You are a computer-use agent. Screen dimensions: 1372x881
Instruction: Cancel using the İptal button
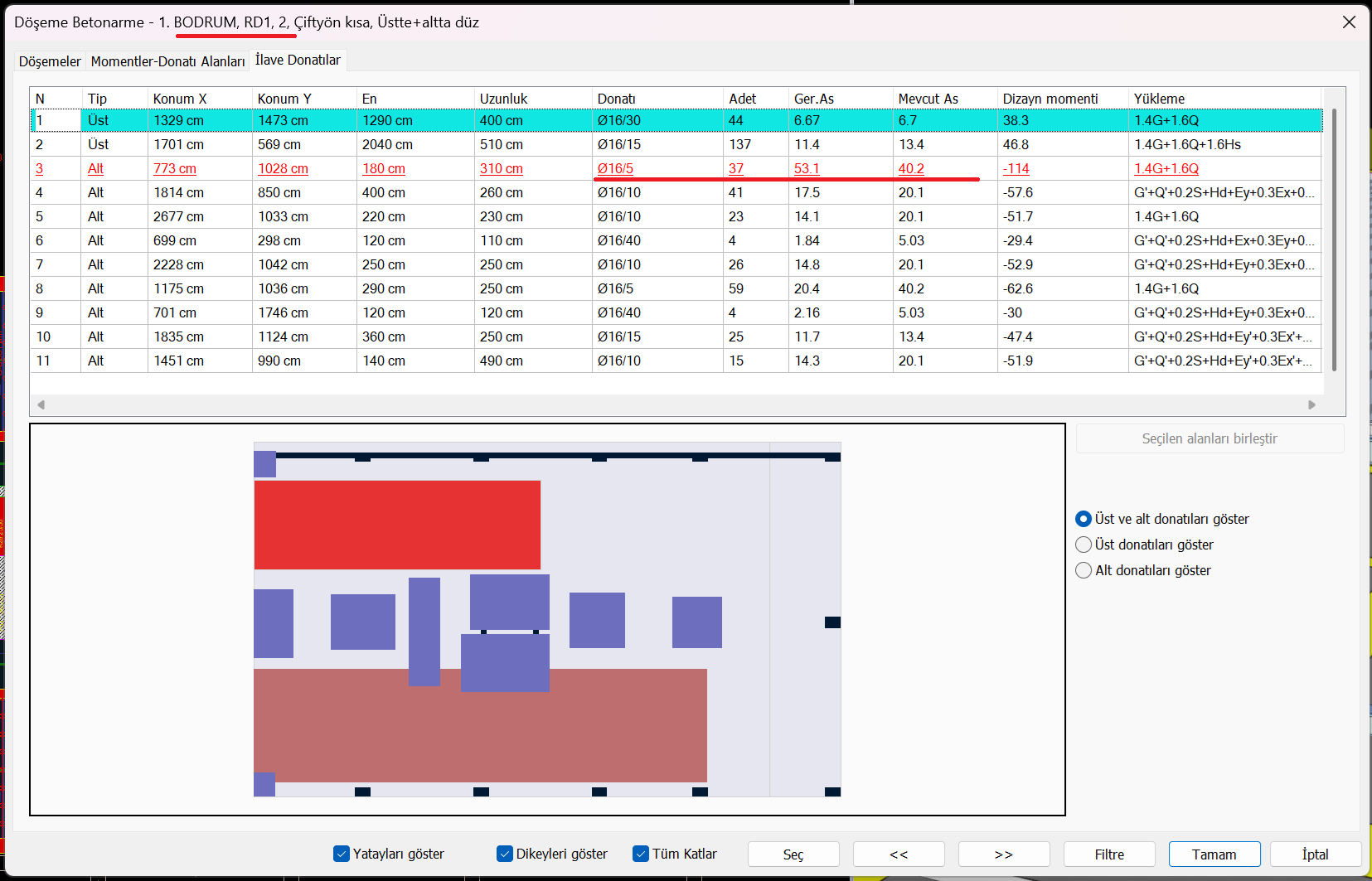click(x=1316, y=854)
